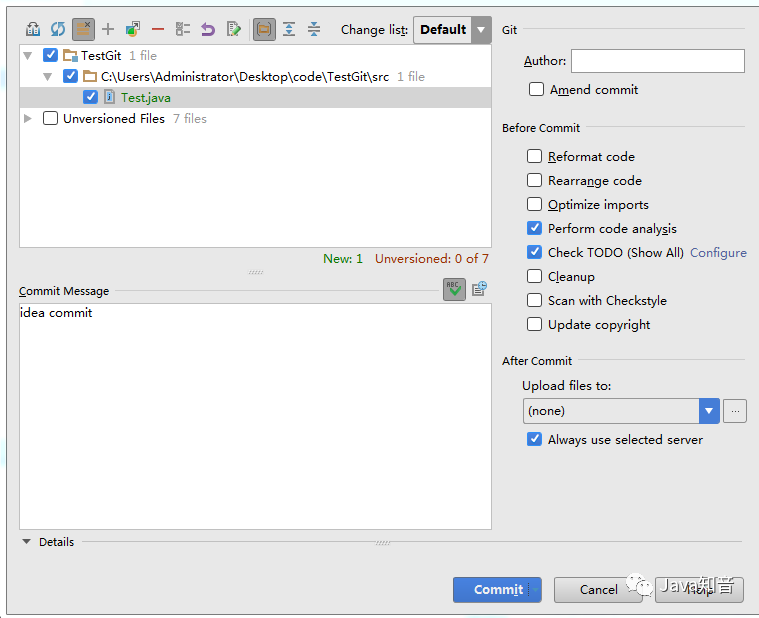Viewport: 759px width, 618px height.
Task: Enable the Cleanup checkbox
Action: (x=534, y=276)
